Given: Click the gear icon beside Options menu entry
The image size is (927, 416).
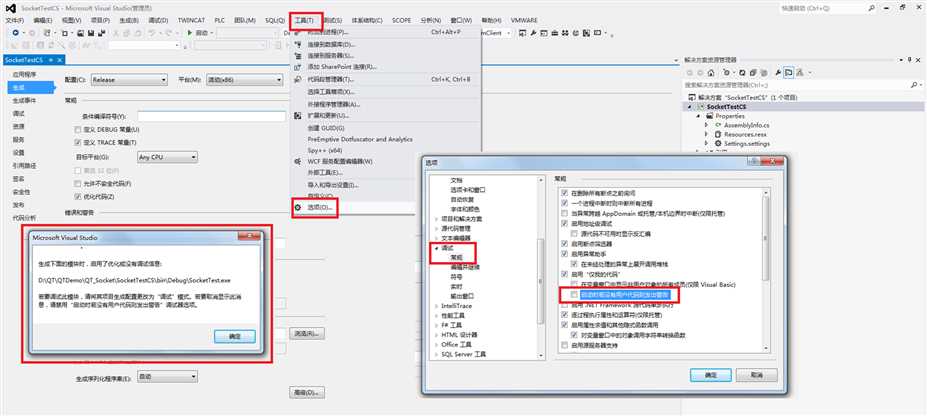Looking at the screenshot, I should (299, 208).
